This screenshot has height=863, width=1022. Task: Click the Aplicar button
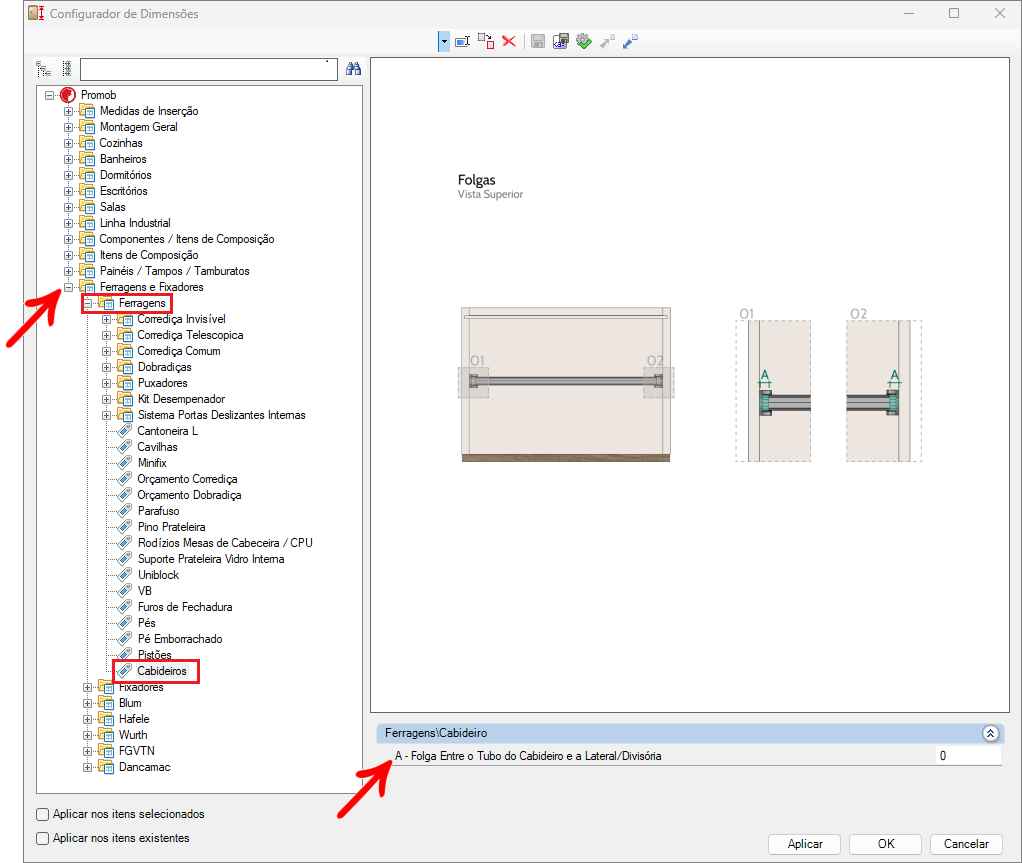coord(804,843)
